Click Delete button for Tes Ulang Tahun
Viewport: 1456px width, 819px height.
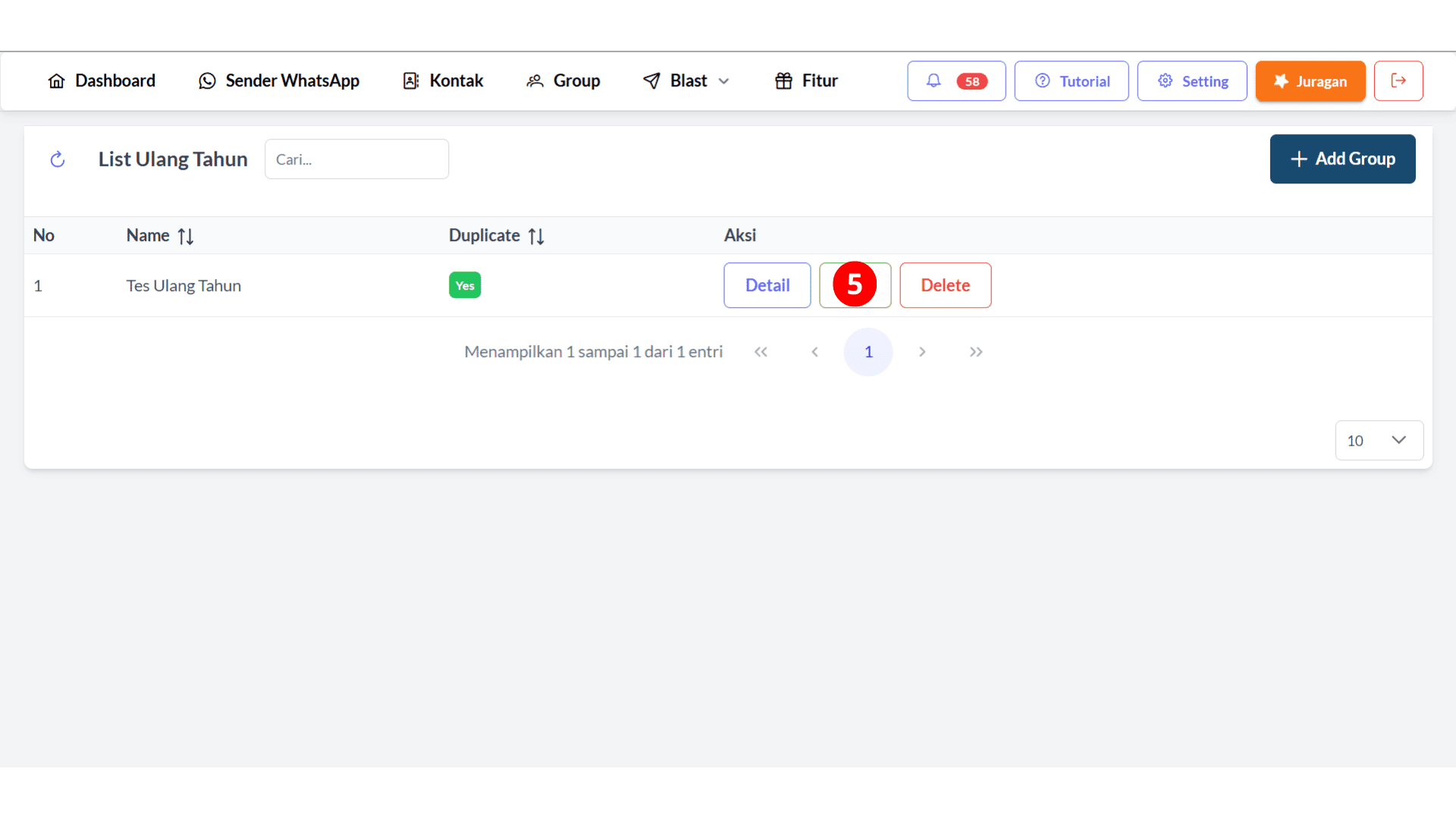click(945, 285)
